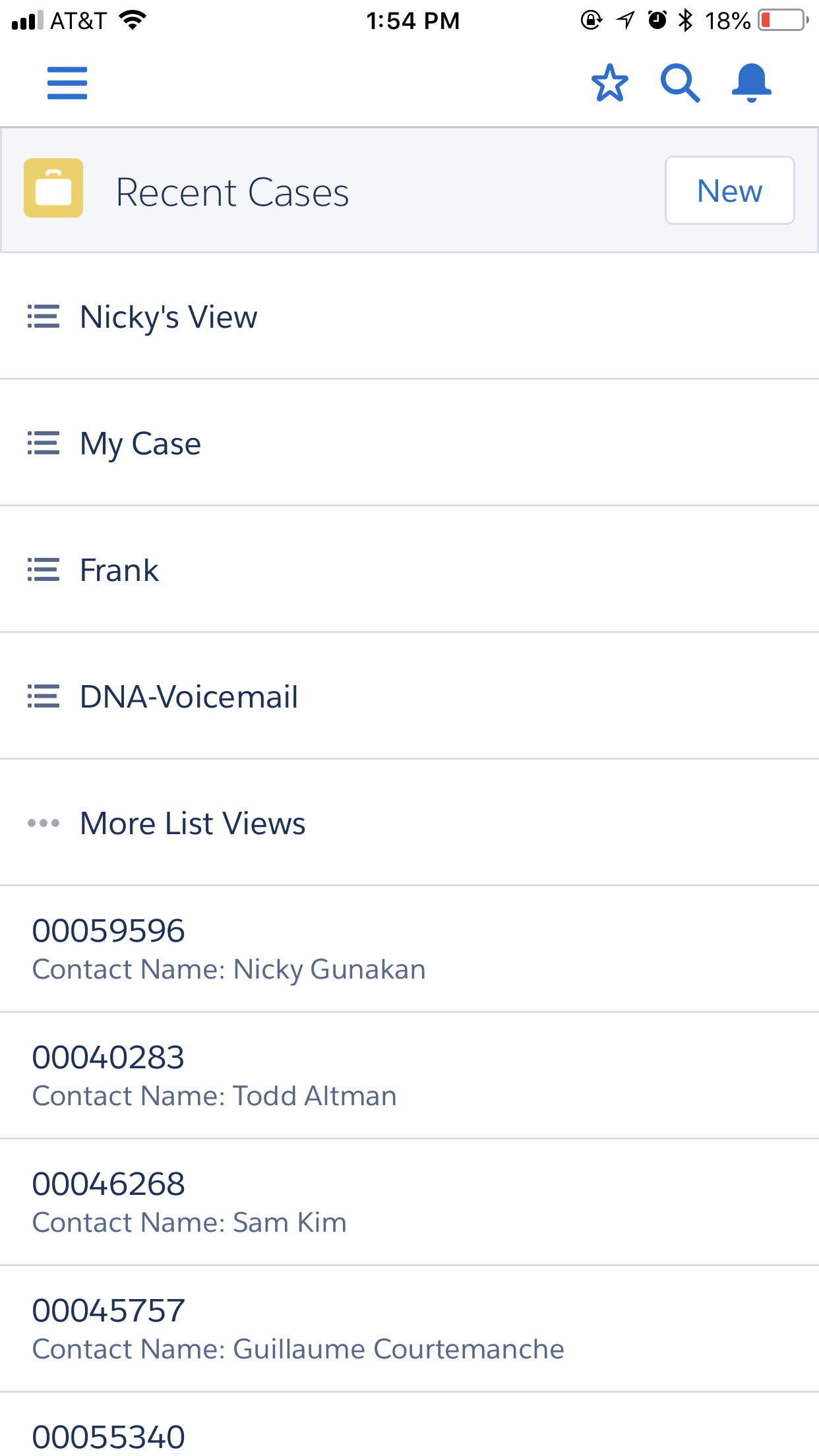819x1456 pixels.
Task: Create a New case
Action: (729, 191)
